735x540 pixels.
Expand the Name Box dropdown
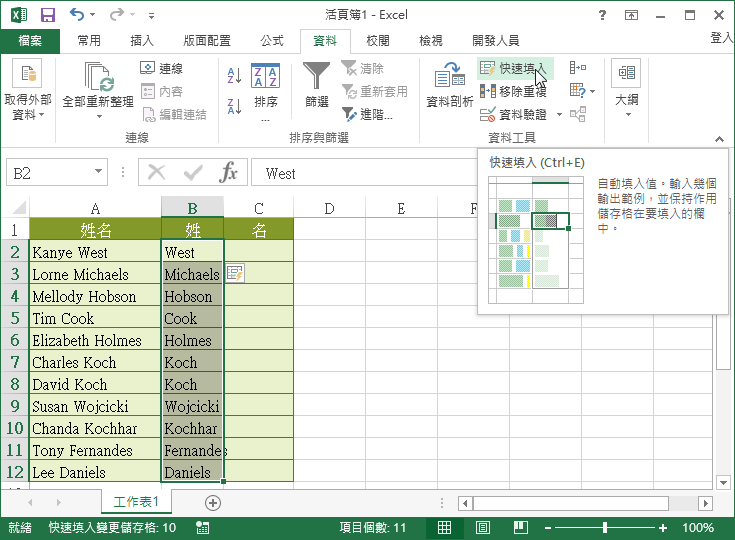98,171
